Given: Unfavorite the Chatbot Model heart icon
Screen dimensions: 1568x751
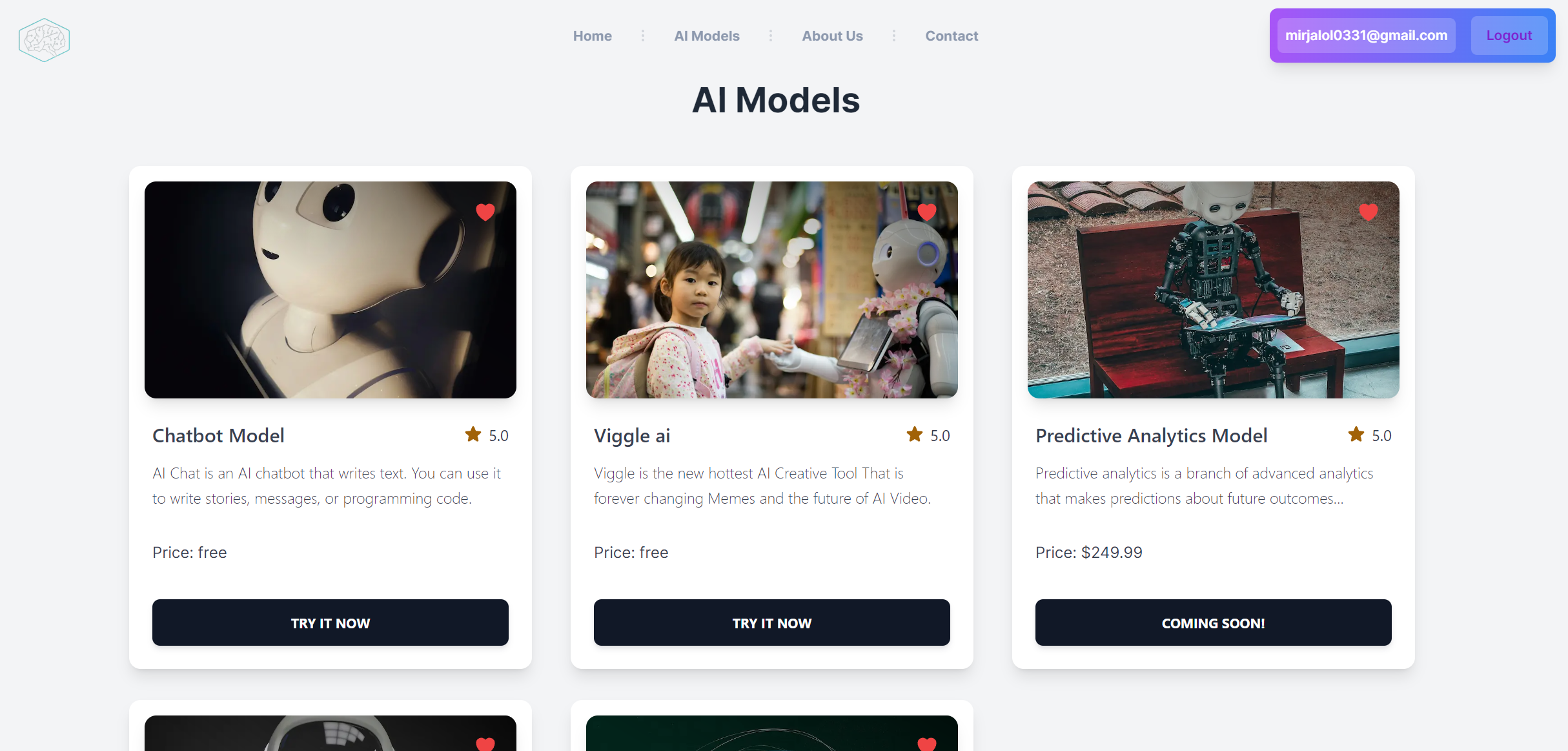Looking at the screenshot, I should (485, 212).
